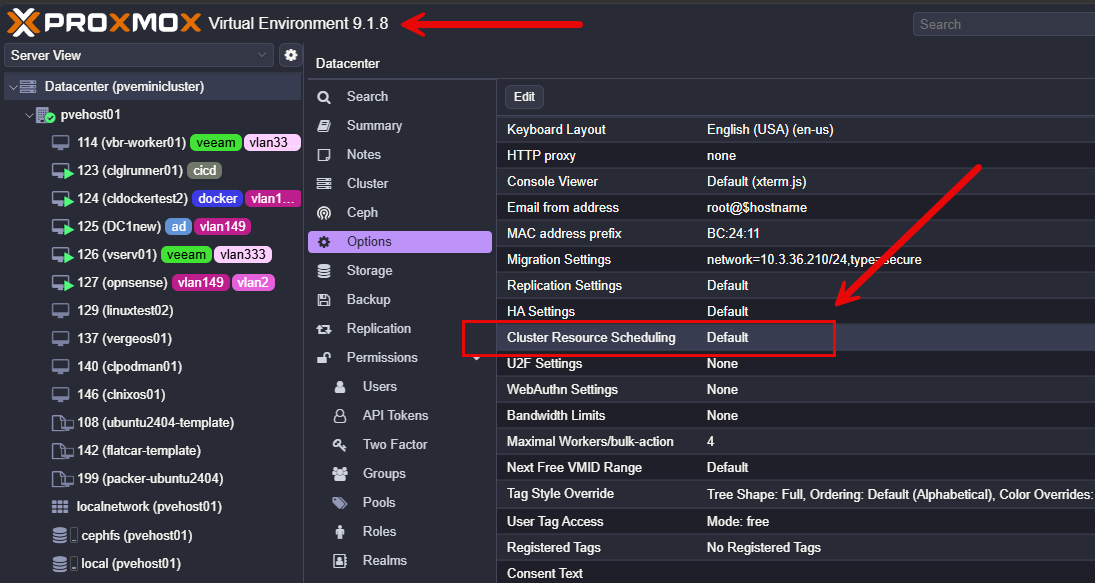Click the Edit button

(x=524, y=97)
